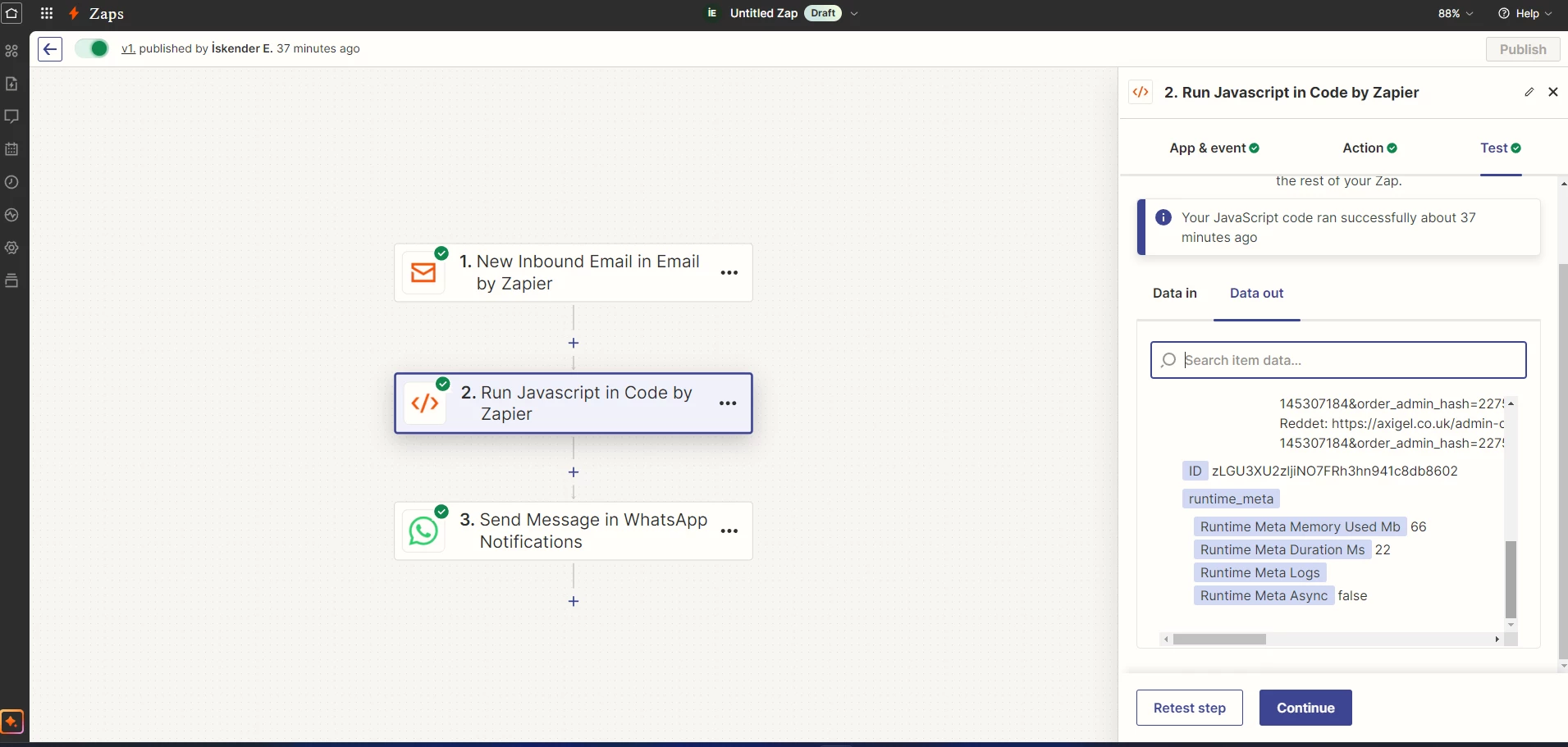Screen dimensions: 1568x747
Task: Open the Data out tab
Action: [1256, 294]
